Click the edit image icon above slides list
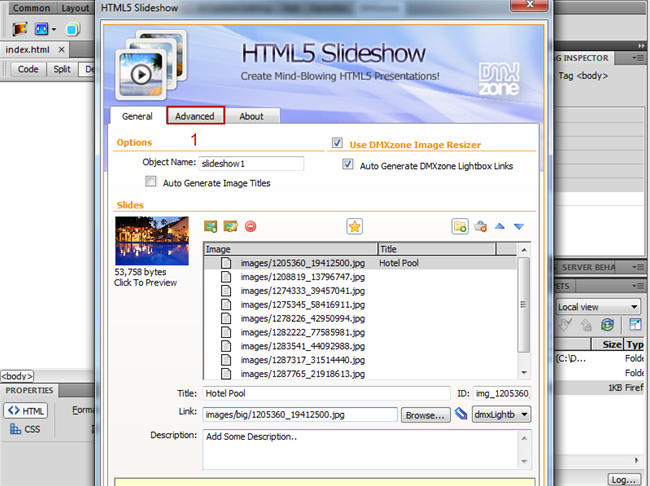650x486 pixels. (x=230, y=226)
